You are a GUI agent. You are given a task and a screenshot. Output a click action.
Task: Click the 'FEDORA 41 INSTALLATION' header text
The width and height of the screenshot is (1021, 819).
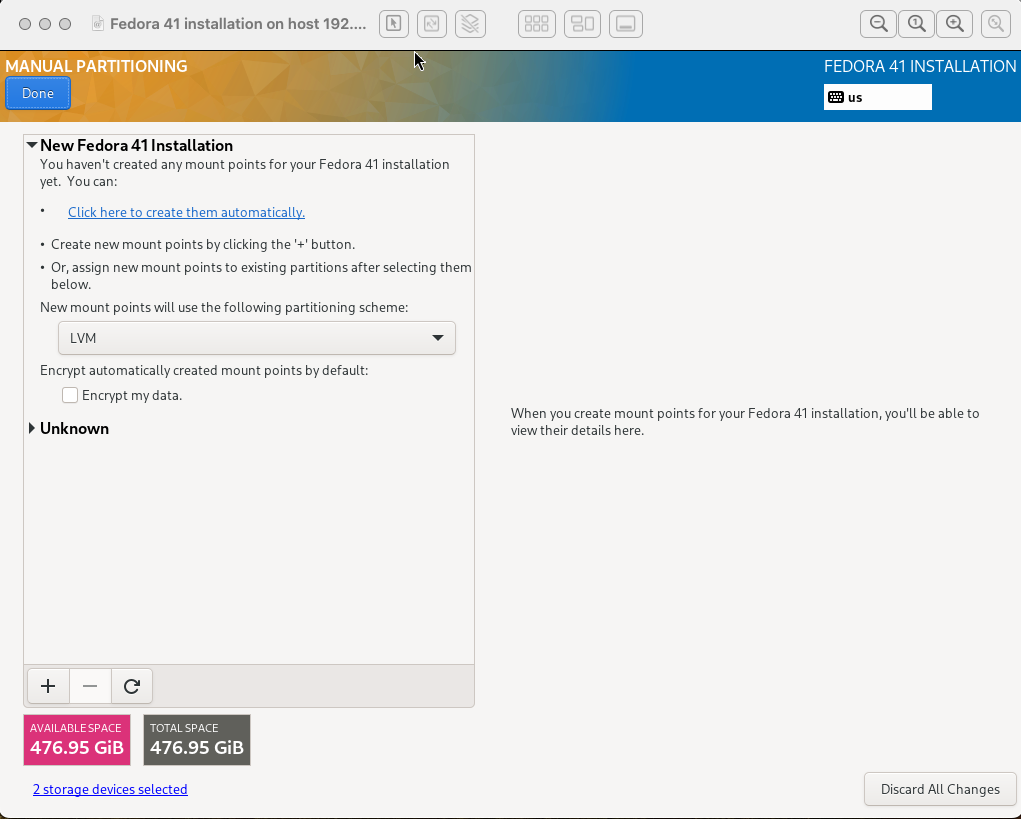(x=920, y=66)
